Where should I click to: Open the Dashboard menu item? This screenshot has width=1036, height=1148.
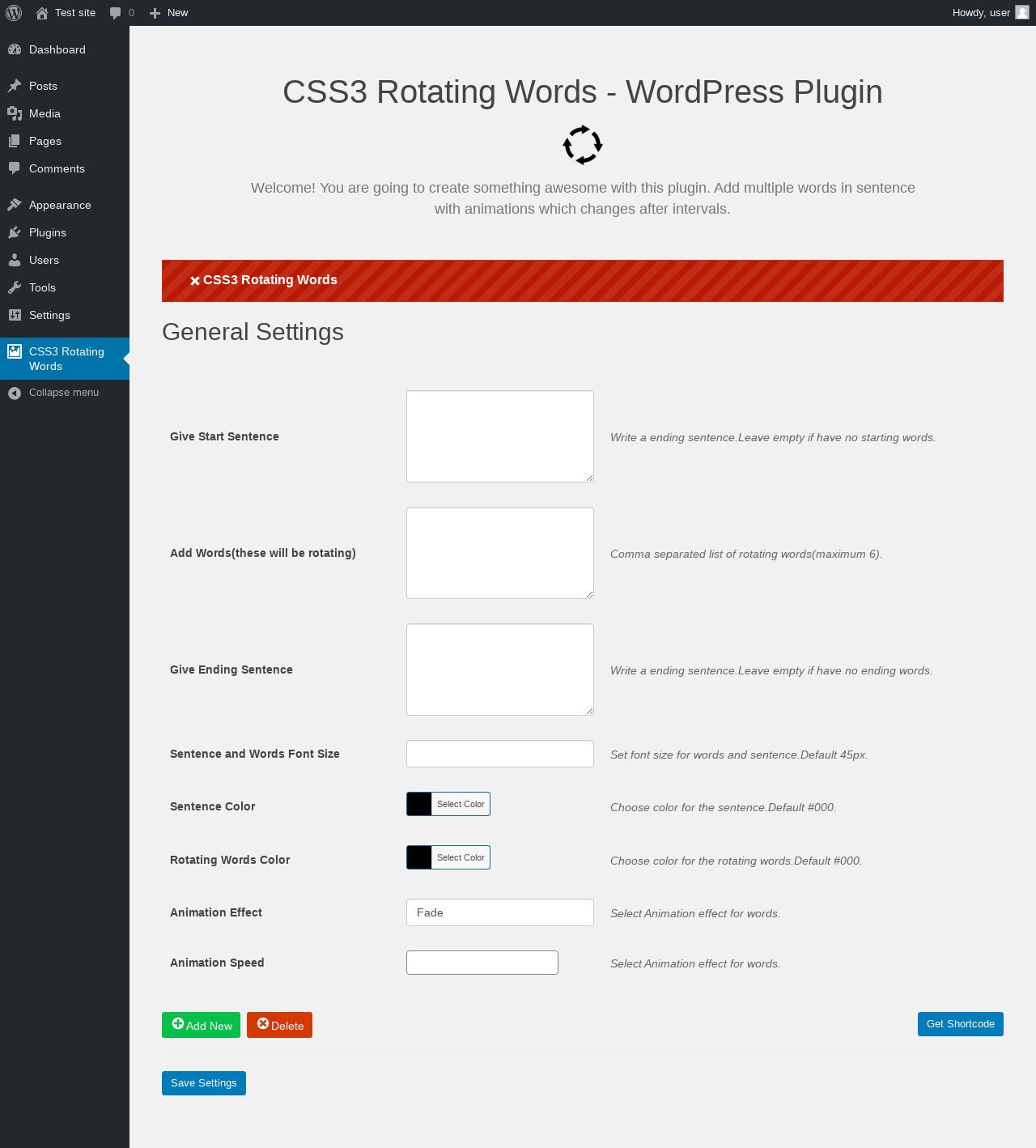click(x=65, y=49)
